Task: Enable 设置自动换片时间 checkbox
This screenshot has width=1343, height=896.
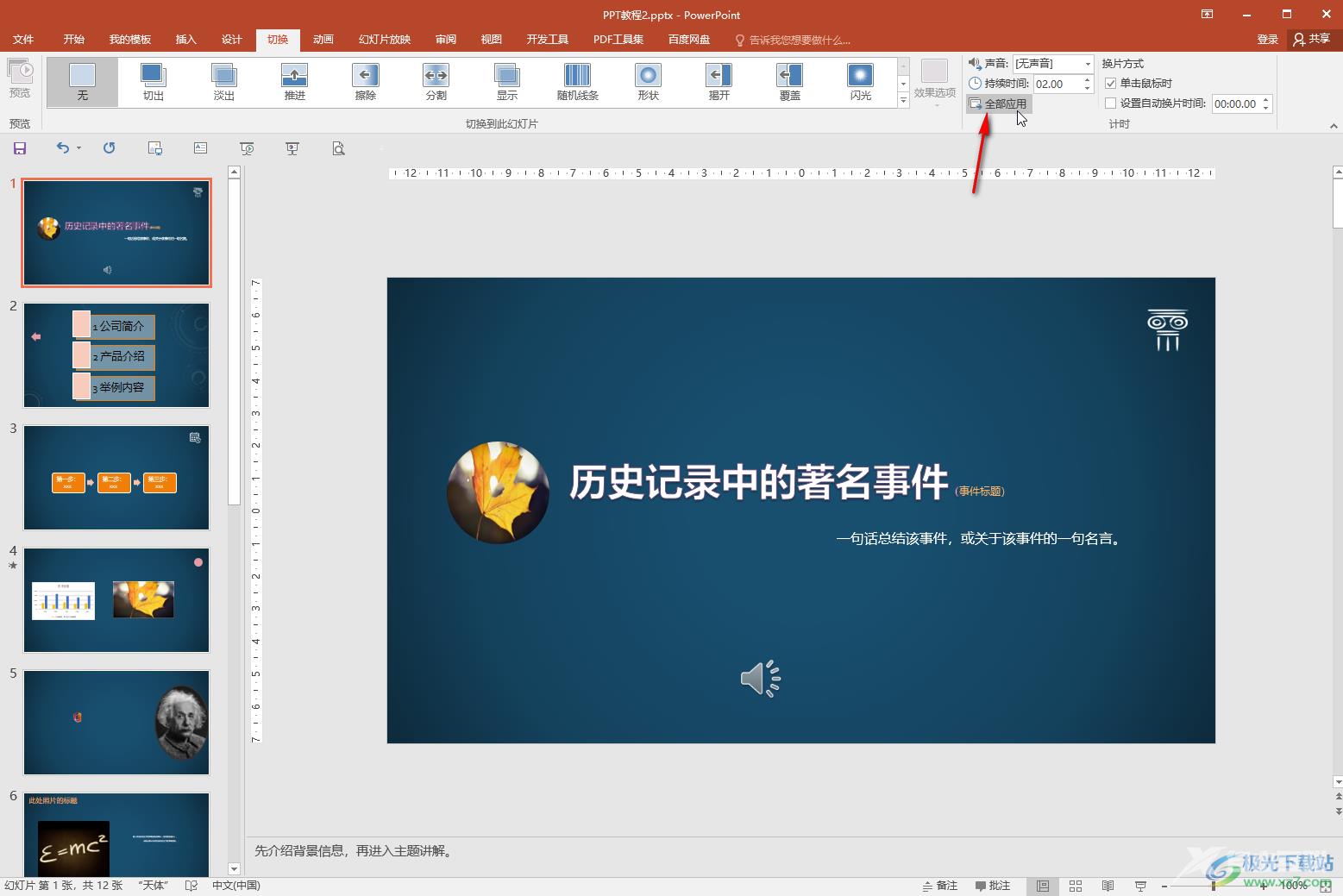Action: pyautogui.click(x=1111, y=103)
